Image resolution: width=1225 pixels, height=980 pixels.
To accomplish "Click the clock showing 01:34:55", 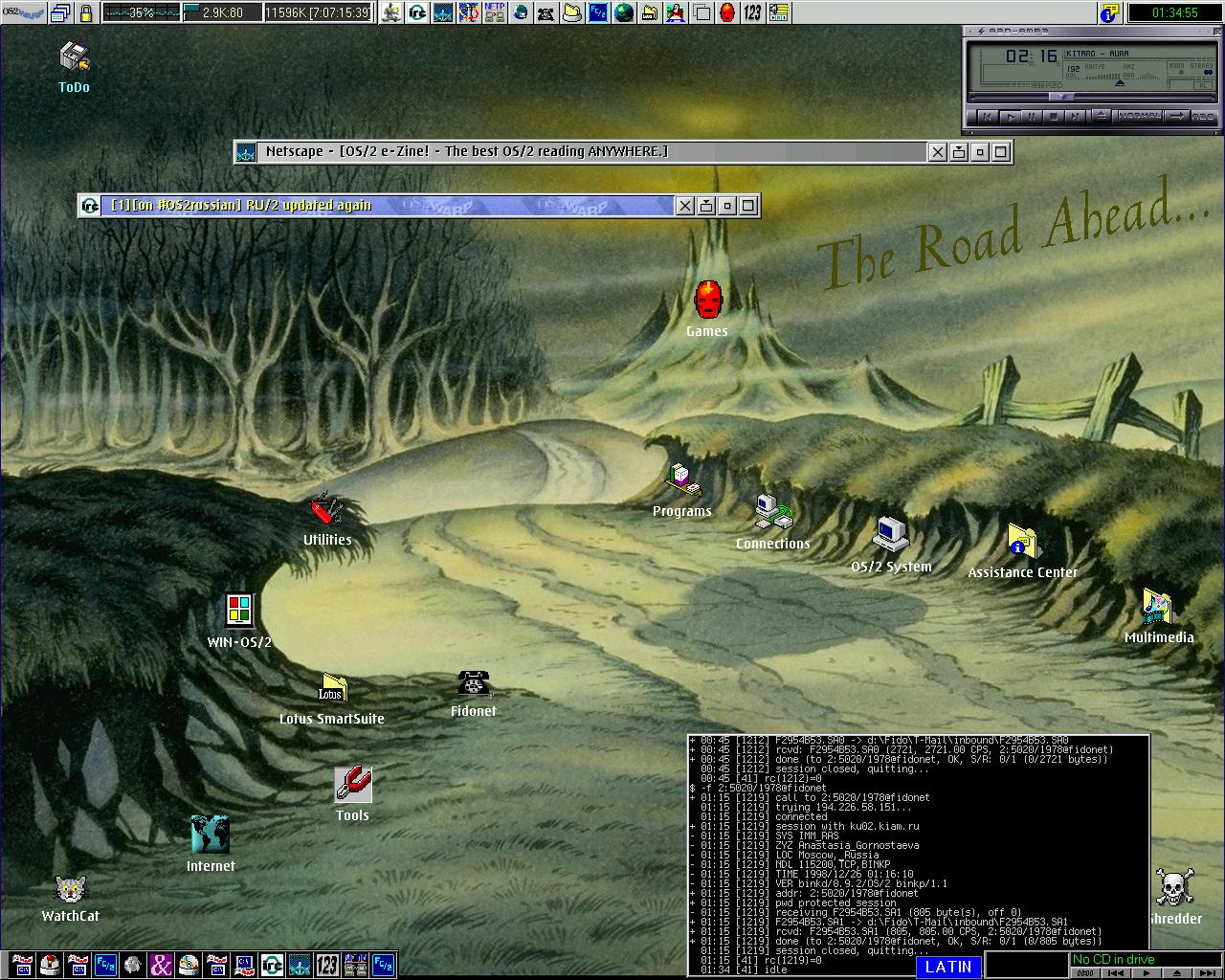I will (x=1174, y=13).
